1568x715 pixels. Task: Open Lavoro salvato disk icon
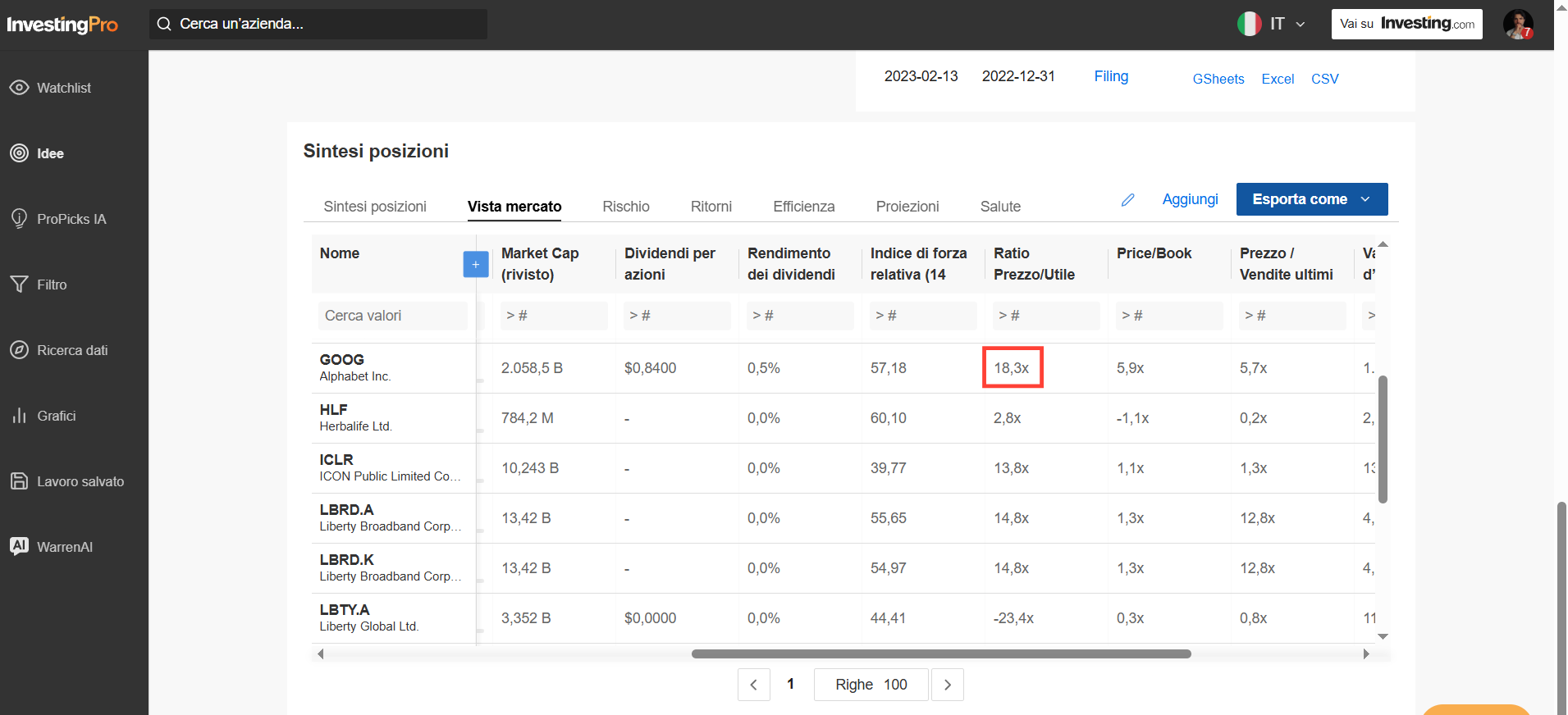(x=19, y=480)
